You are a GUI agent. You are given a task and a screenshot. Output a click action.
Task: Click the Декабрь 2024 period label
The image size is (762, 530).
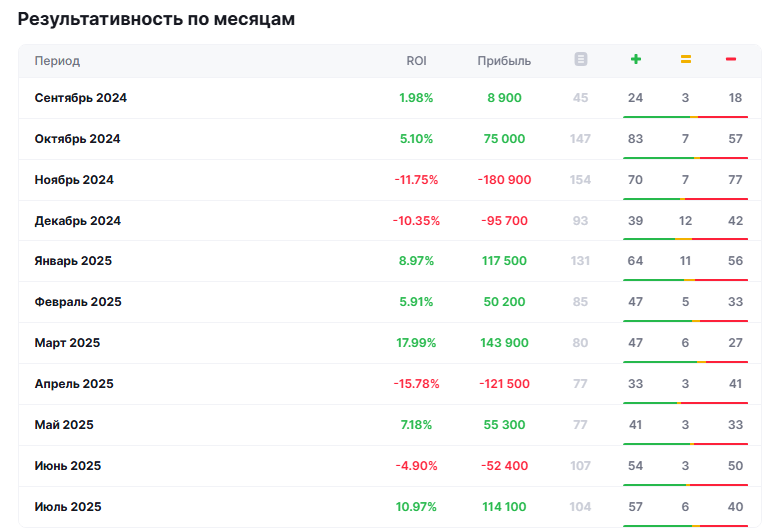78,221
